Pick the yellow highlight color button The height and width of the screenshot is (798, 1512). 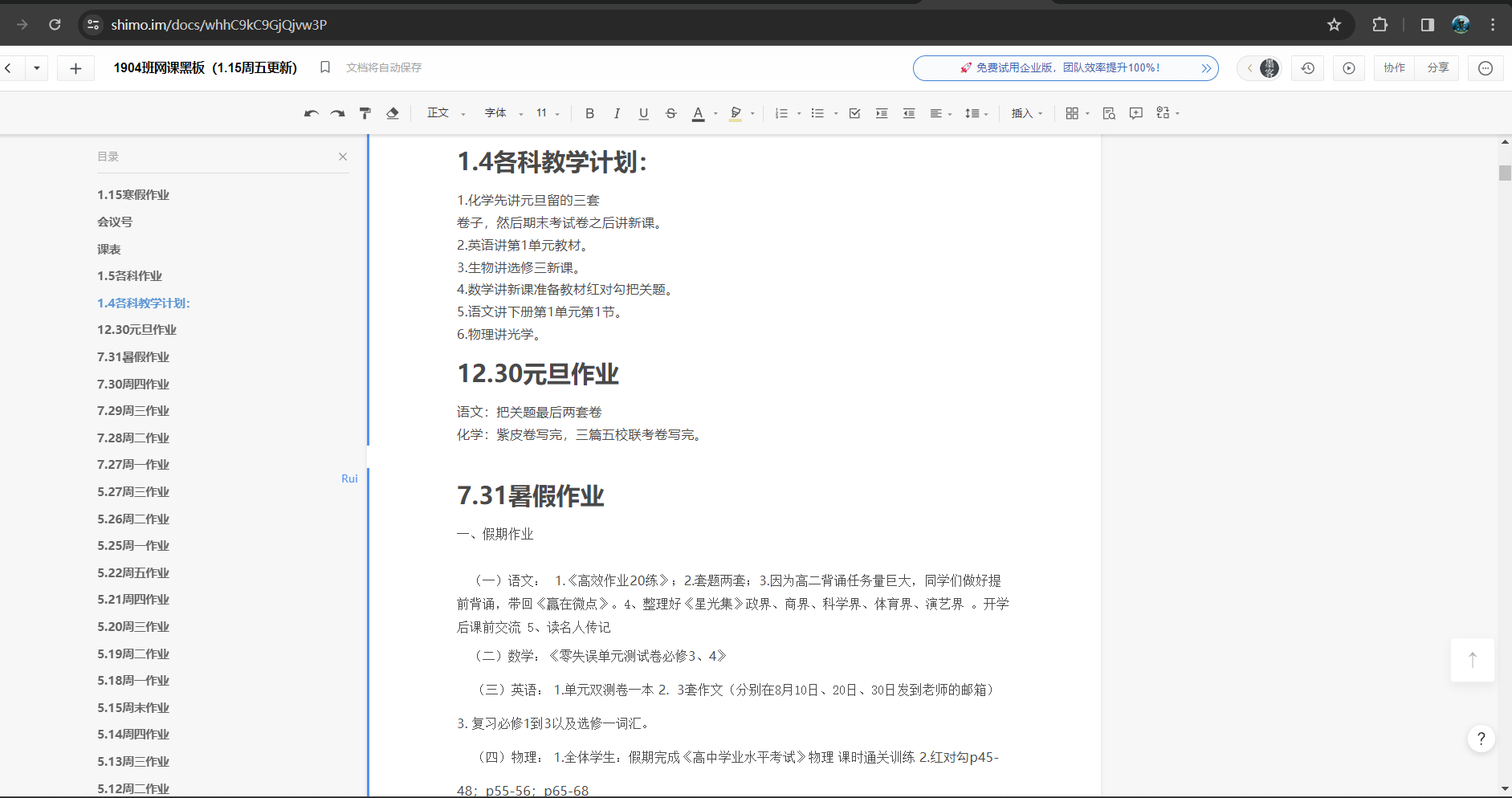point(736,113)
